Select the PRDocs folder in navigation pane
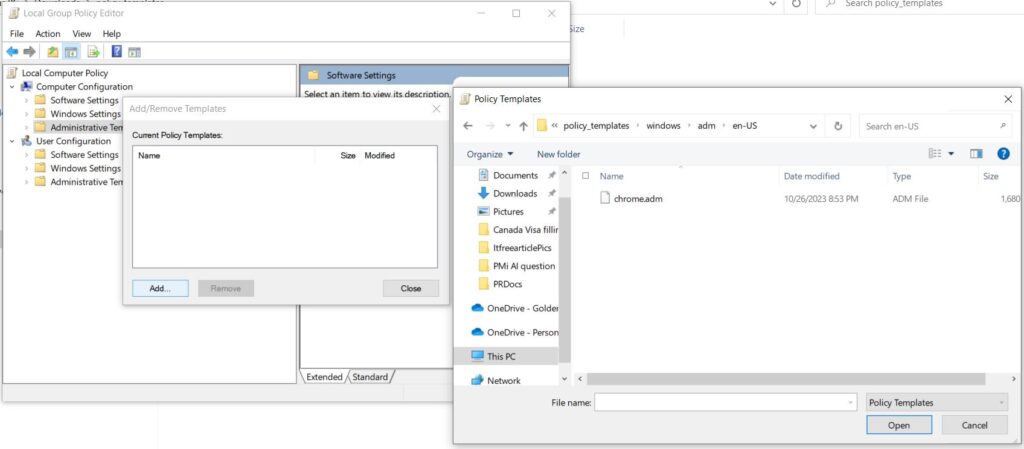 pos(507,284)
